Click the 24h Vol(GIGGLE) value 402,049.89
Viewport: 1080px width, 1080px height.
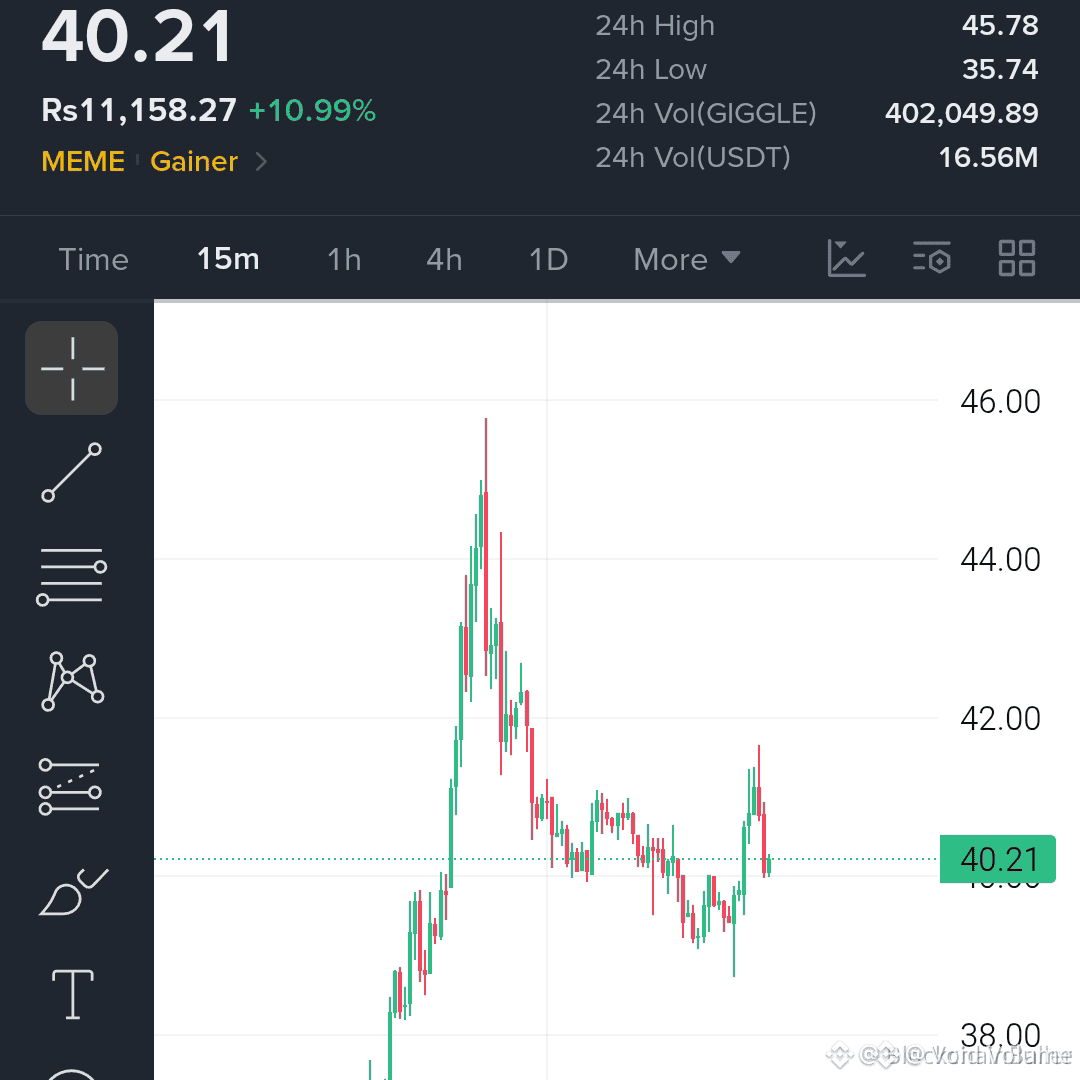(x=962, y=113)
